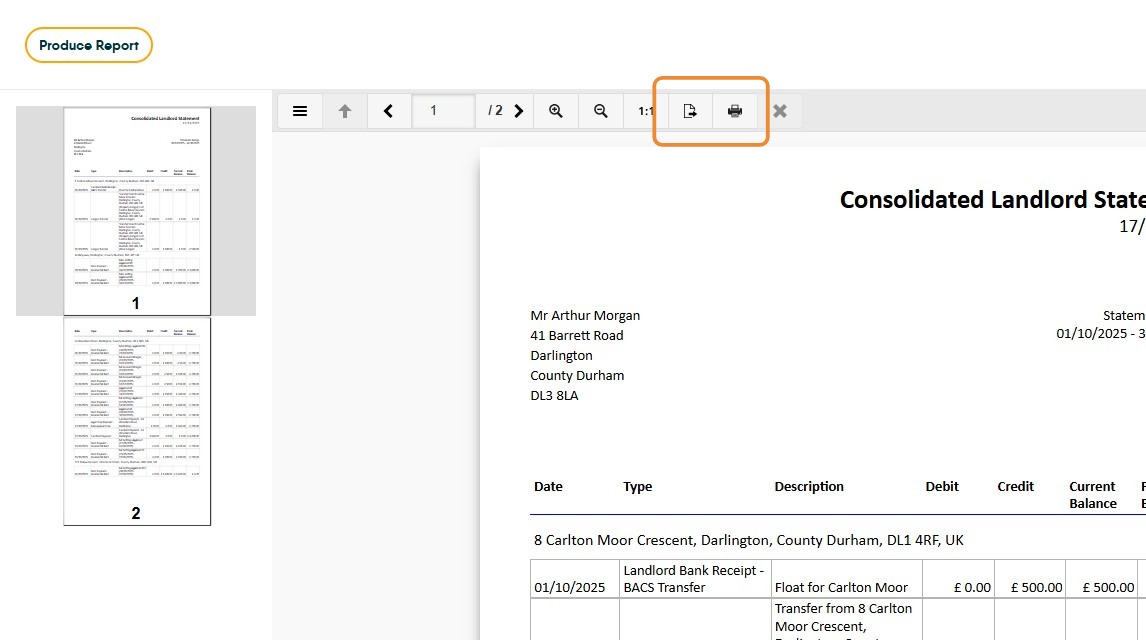The height and width of the screenshot is (640, 1146).
Task: Click the page number input field
Action: point(443,111)
